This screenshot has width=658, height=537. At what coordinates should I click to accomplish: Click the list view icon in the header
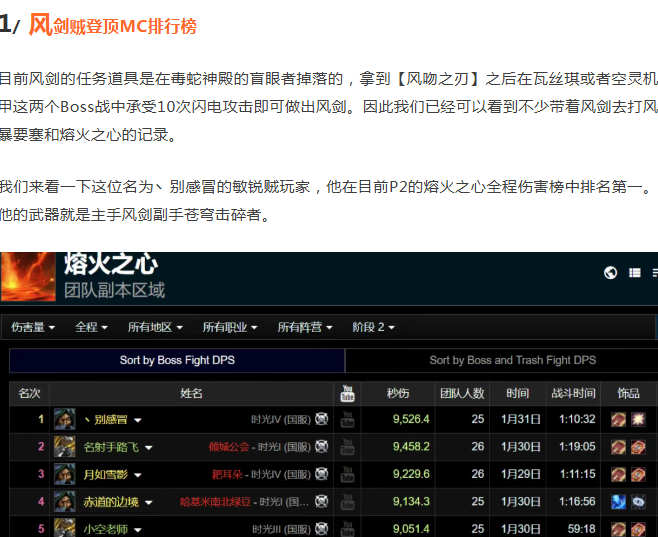point(638,273)
